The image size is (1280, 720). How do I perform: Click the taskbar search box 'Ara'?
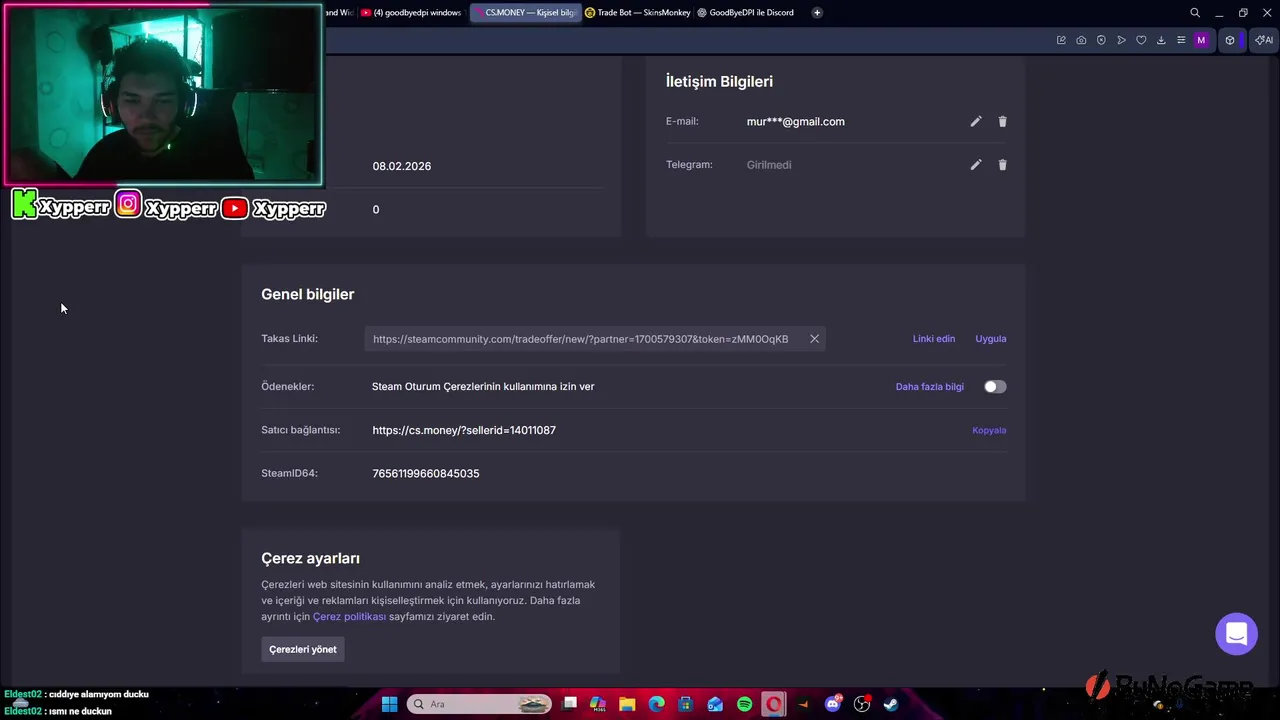click(x=479, y=704)
